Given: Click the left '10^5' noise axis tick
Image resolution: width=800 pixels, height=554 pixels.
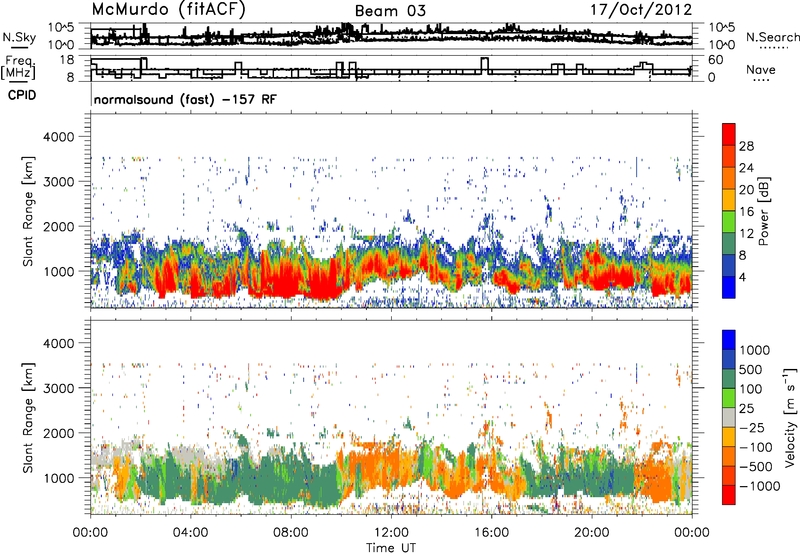Looking at the screenshot, I should 61,28.
